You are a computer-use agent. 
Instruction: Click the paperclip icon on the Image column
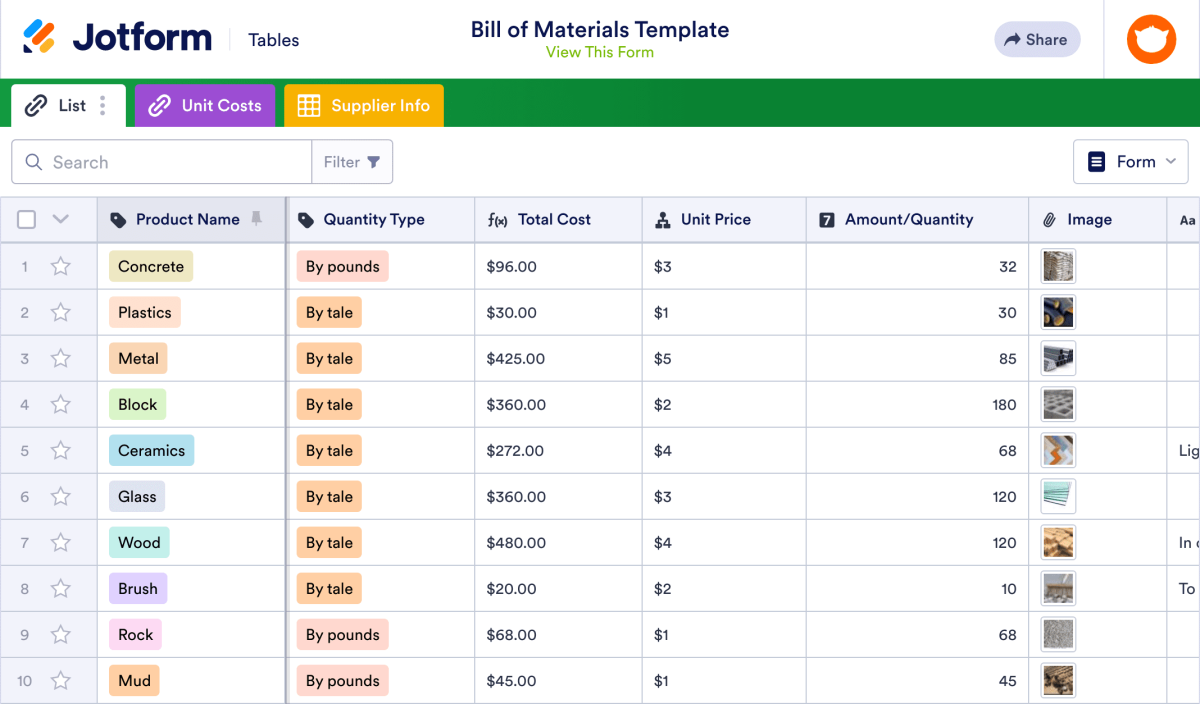coord(1049,219)
